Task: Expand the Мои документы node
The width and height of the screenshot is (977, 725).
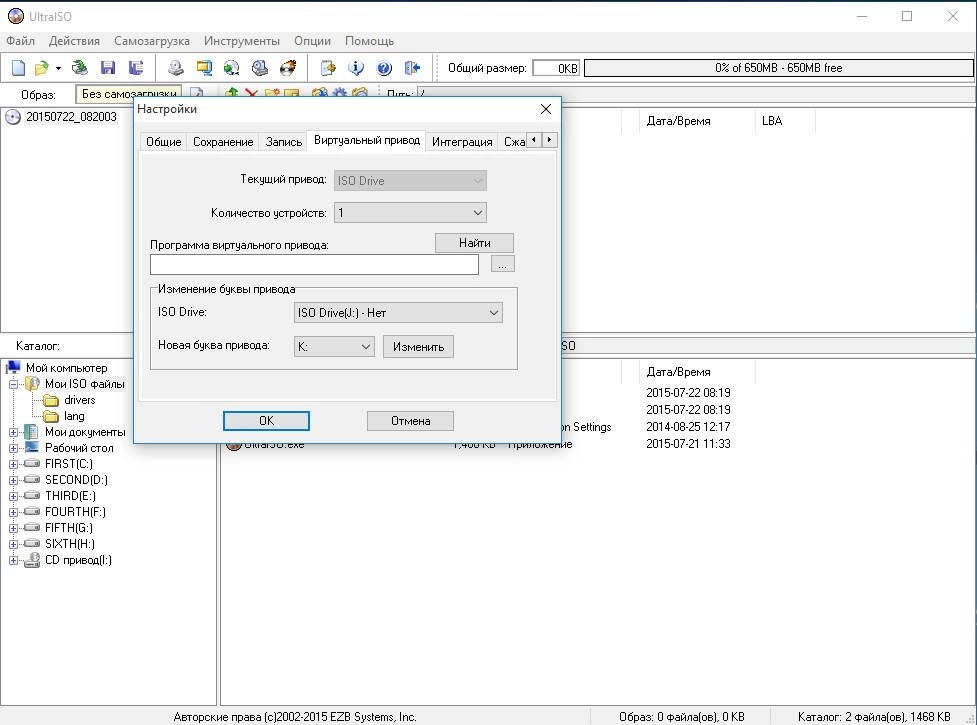Action: tap(13, 432)
